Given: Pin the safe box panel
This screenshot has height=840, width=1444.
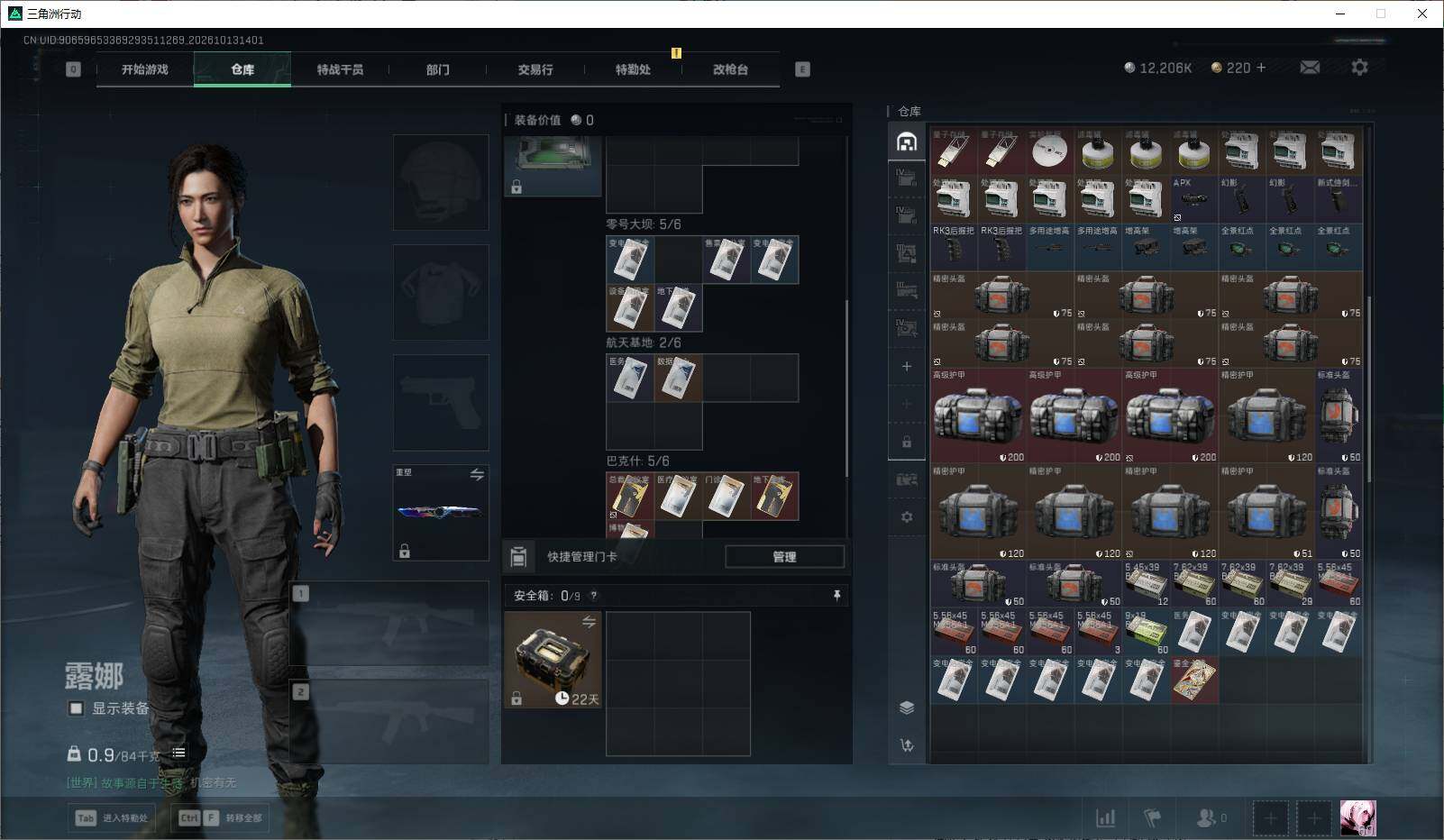Looking at the screenshot, I should point(836,596).
